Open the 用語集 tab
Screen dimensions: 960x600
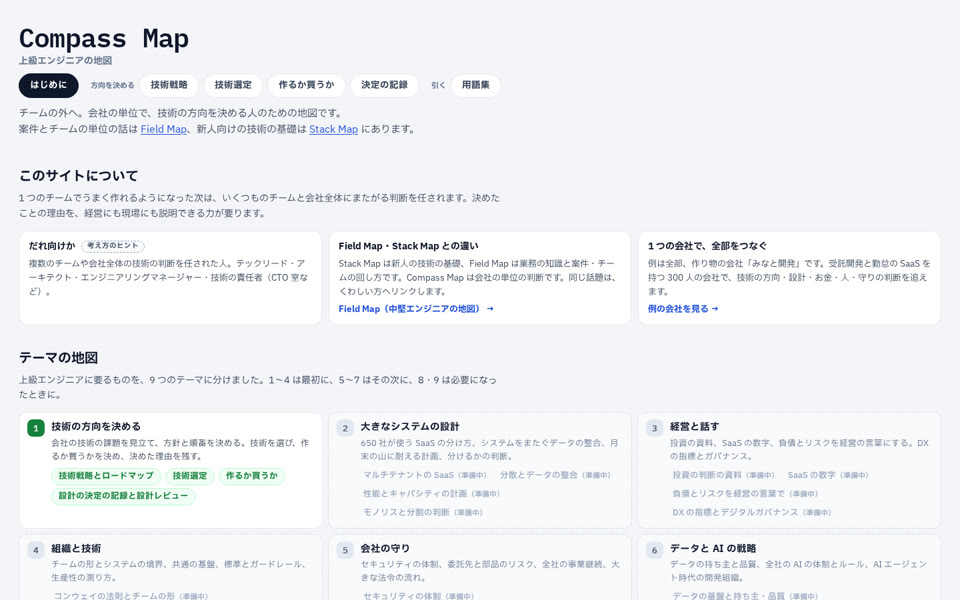tap(476, 85)
